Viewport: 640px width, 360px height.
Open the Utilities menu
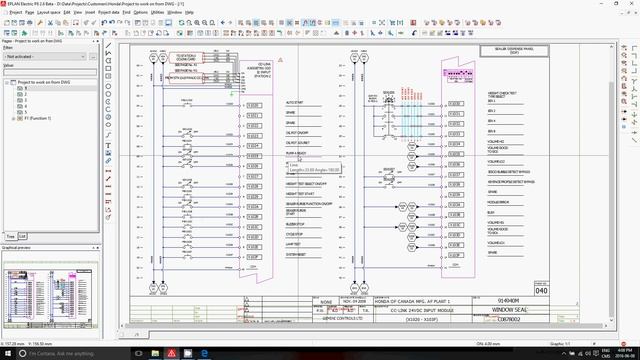pos(157,13)
